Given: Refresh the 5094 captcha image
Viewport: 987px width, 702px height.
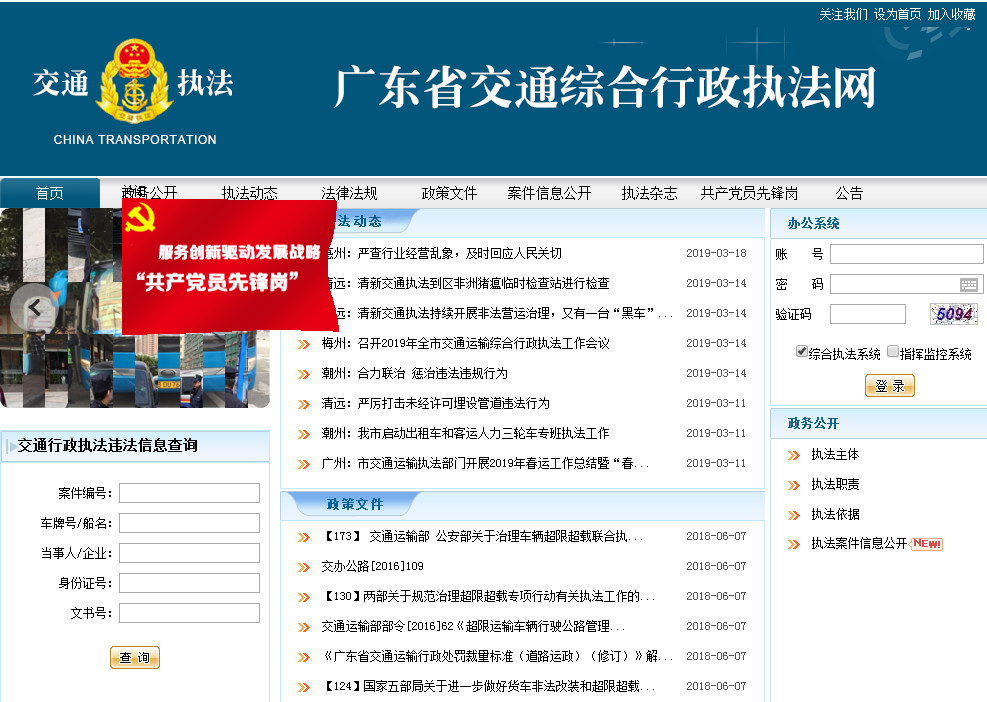Looking at the screenshot, I should click(x=954, y=314).
